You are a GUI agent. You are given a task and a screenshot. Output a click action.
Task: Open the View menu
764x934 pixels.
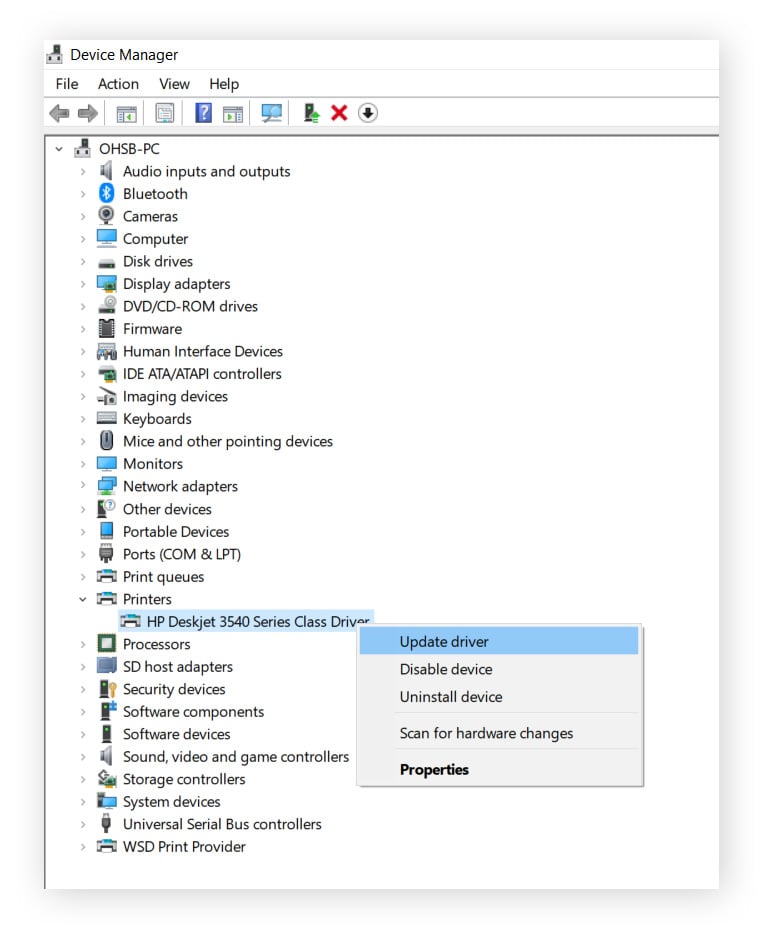174,84
